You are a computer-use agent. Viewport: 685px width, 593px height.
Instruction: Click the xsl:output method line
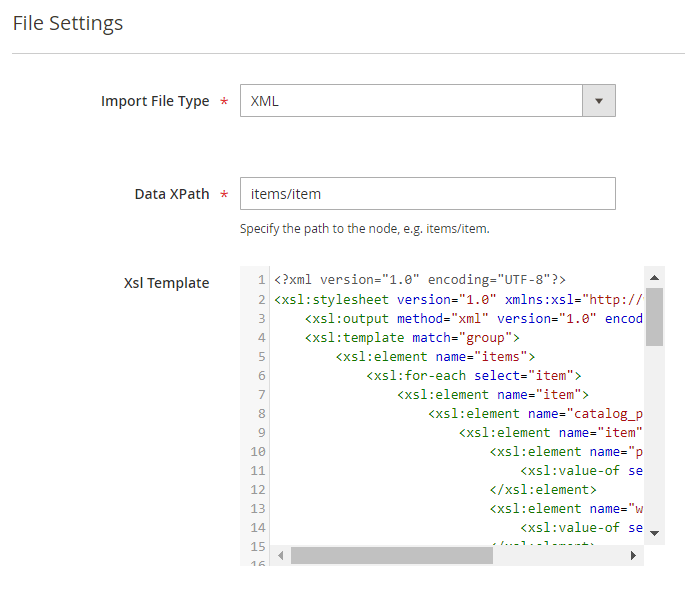pyautogui.click(x=474, y=319)
